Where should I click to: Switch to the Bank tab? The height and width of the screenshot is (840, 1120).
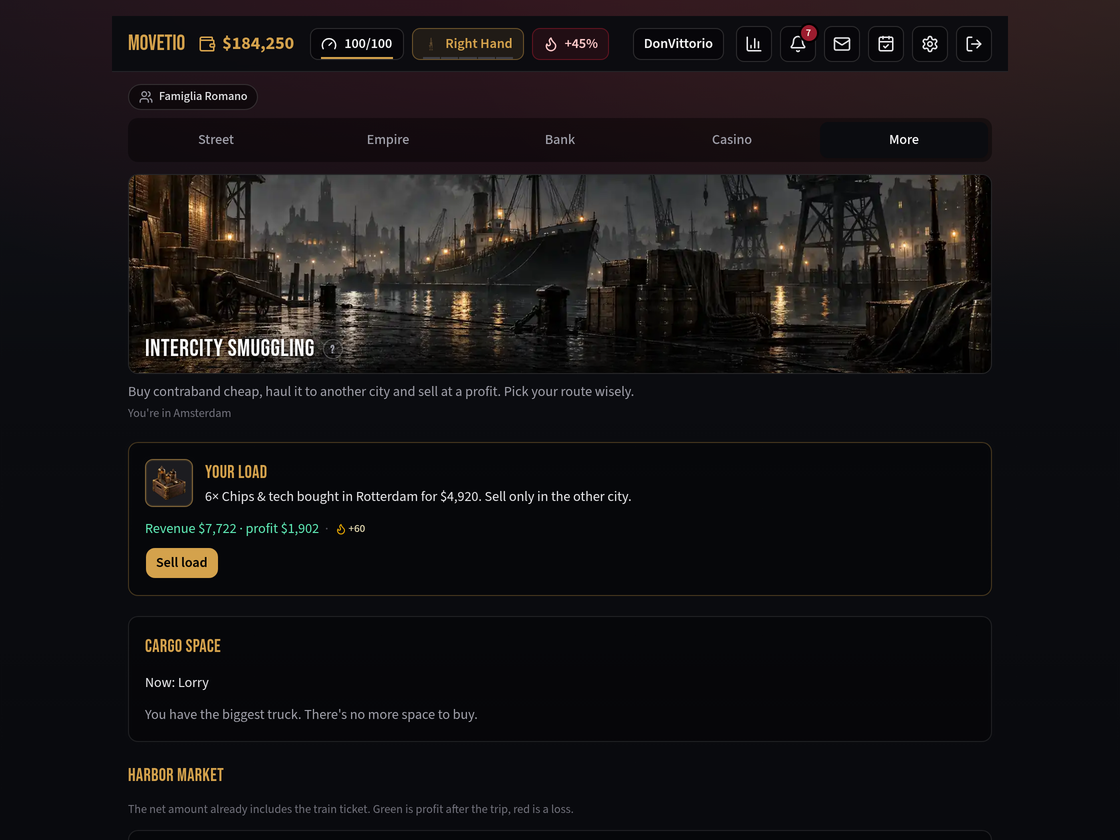coord(560,139)
